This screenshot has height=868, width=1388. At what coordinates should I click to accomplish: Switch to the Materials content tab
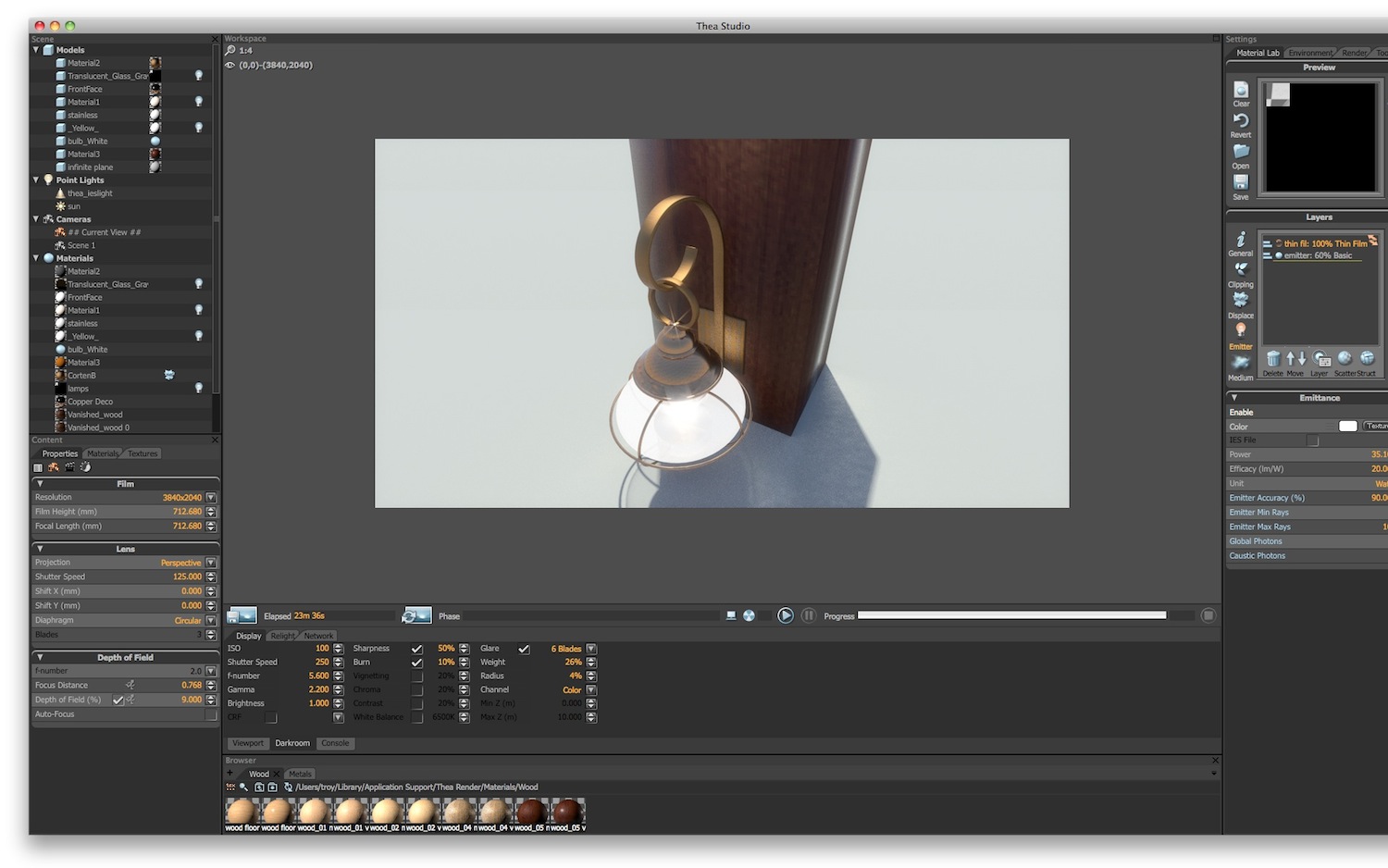103,453
